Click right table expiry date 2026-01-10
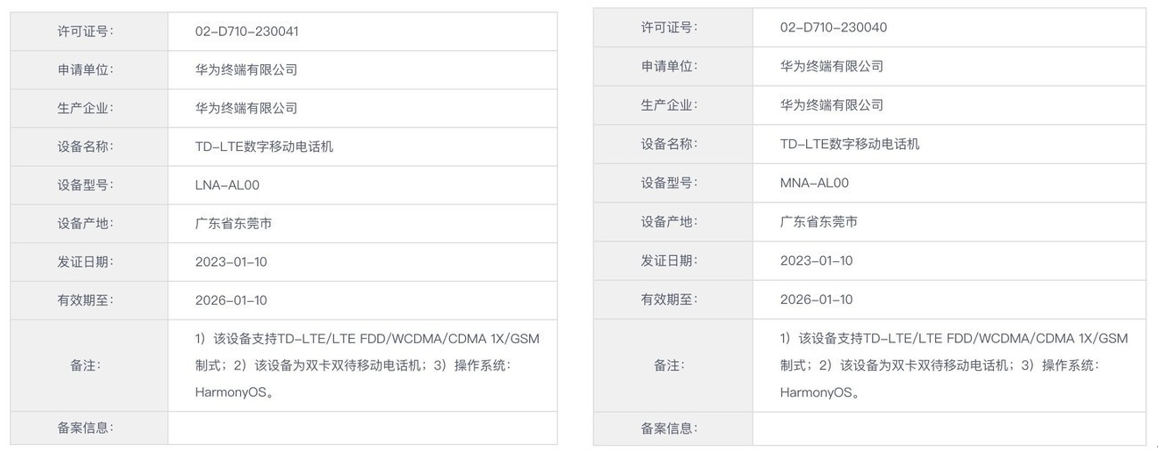Image resolution: width=1158 pixels, height=455 pixels. (816, 299)
